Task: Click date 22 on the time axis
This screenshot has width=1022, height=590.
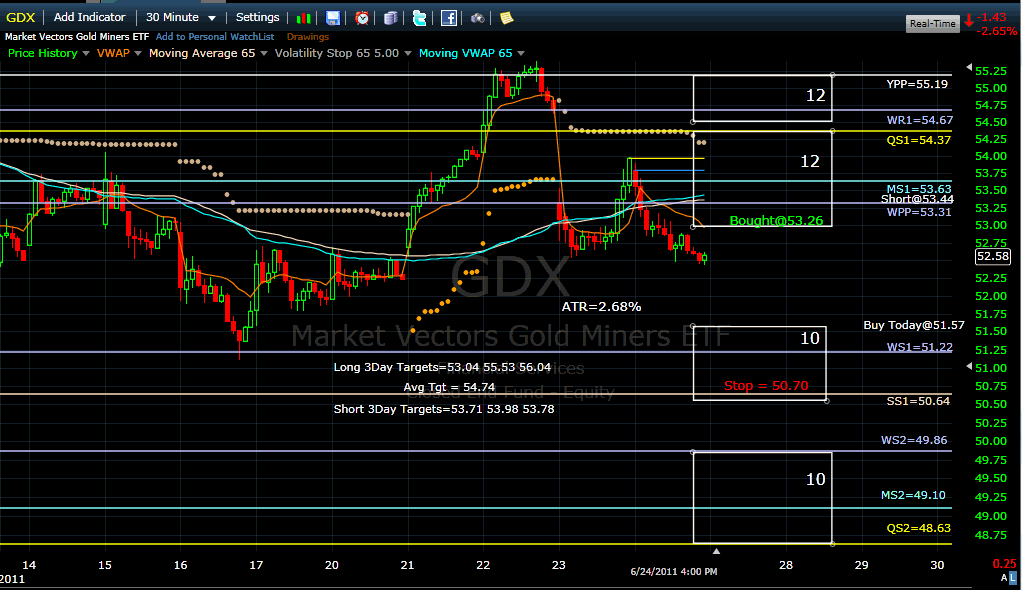Action: tap(483, 565)
